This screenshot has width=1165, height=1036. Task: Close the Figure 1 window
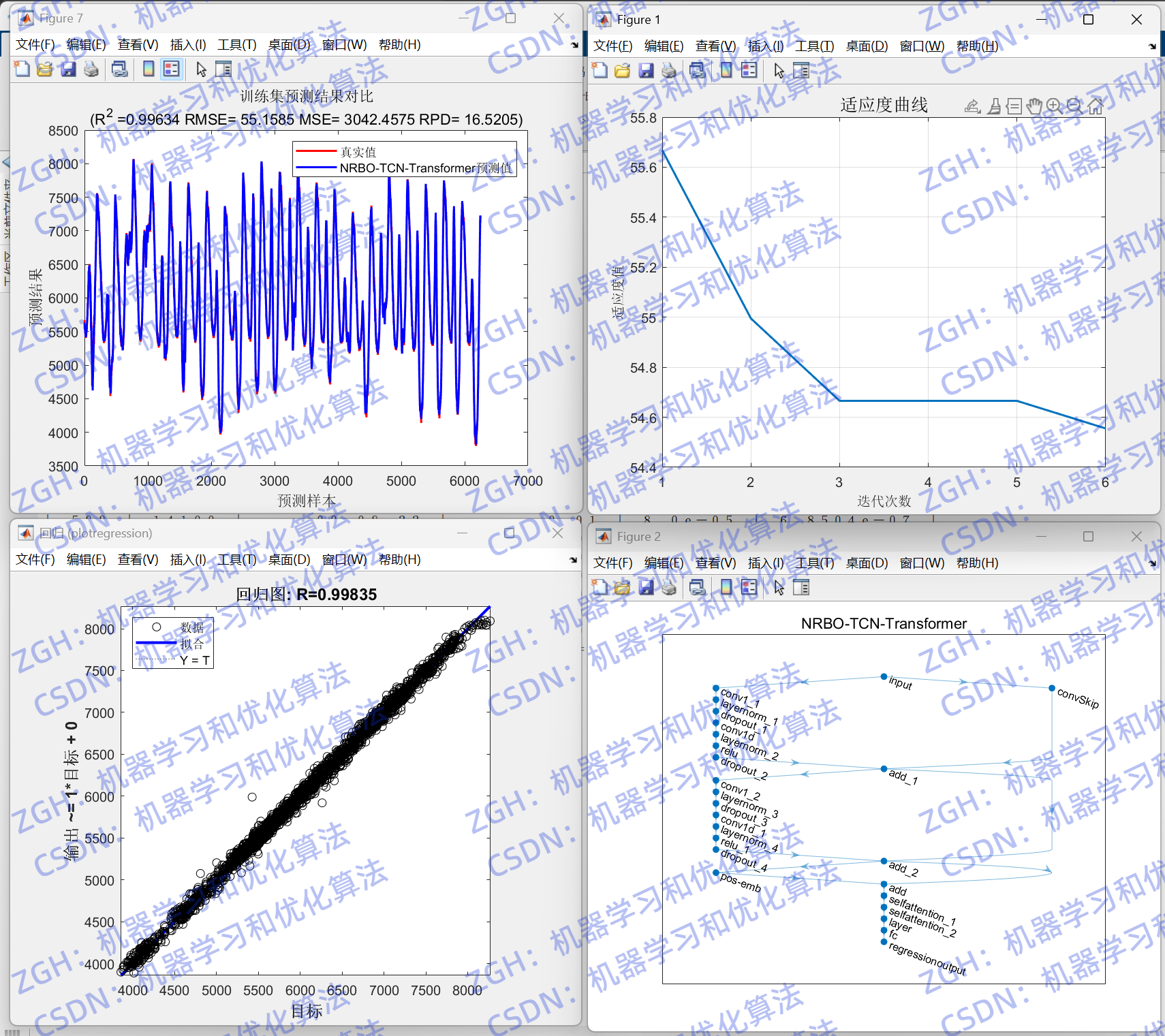coord(1136,20)
